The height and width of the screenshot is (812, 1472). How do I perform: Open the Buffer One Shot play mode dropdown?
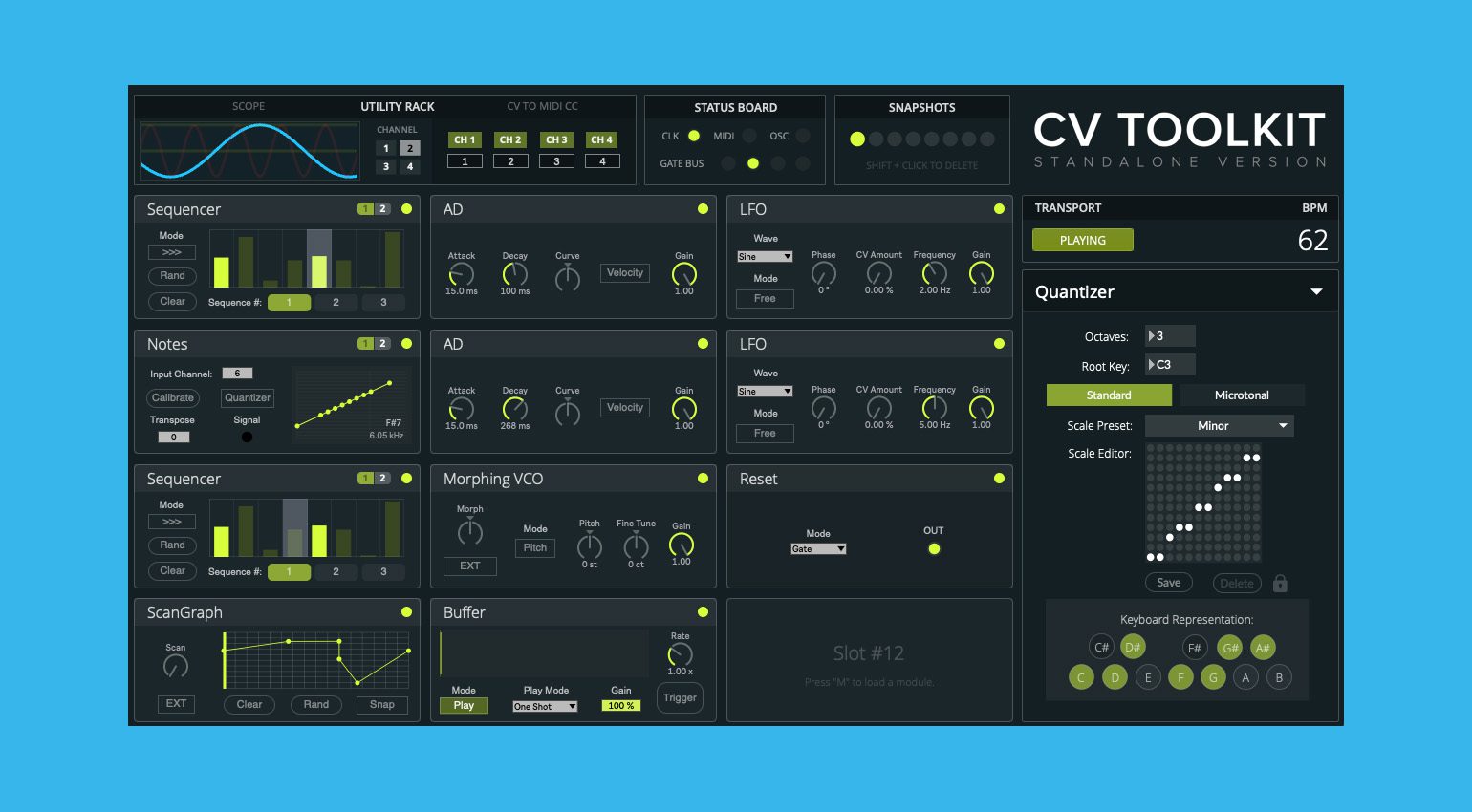(545, 707)
